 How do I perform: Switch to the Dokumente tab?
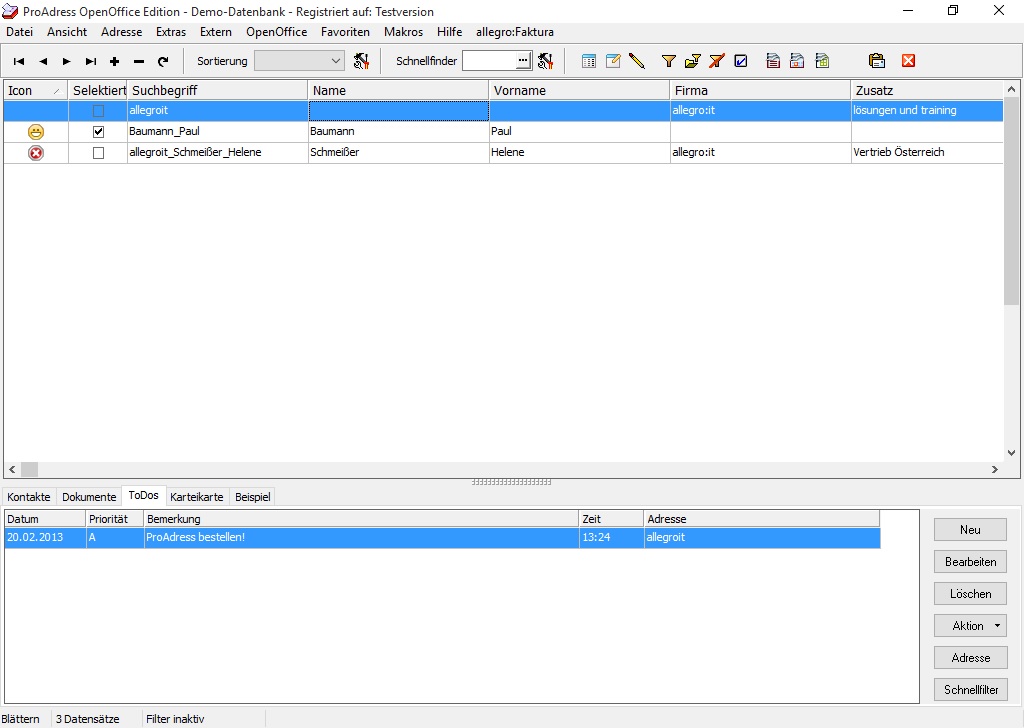coord(89,497)
